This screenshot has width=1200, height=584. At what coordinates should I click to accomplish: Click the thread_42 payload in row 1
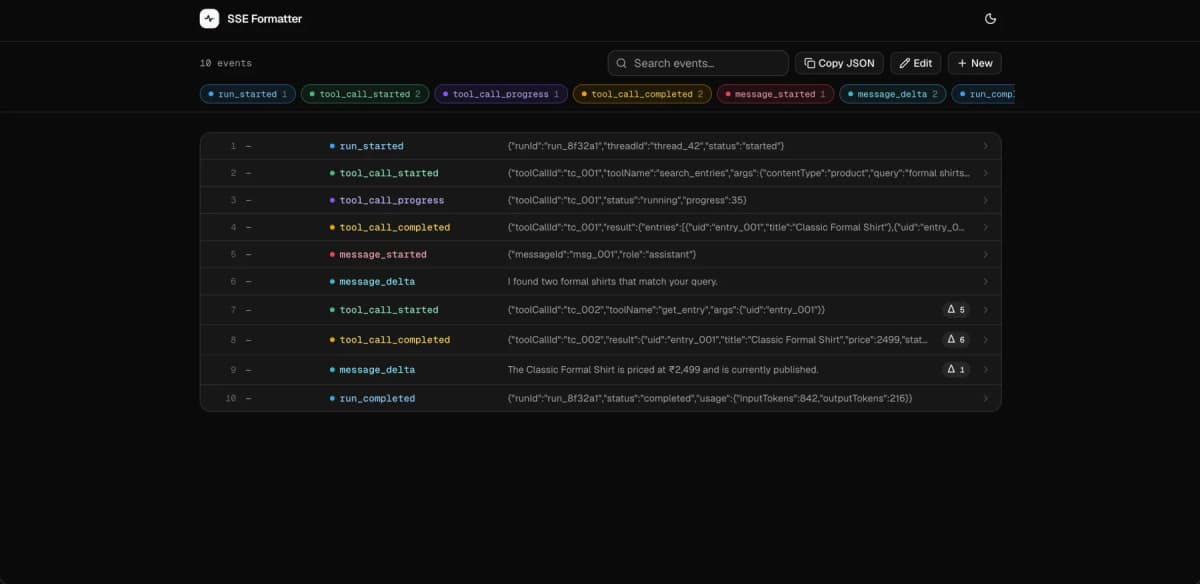pos(646,146)
